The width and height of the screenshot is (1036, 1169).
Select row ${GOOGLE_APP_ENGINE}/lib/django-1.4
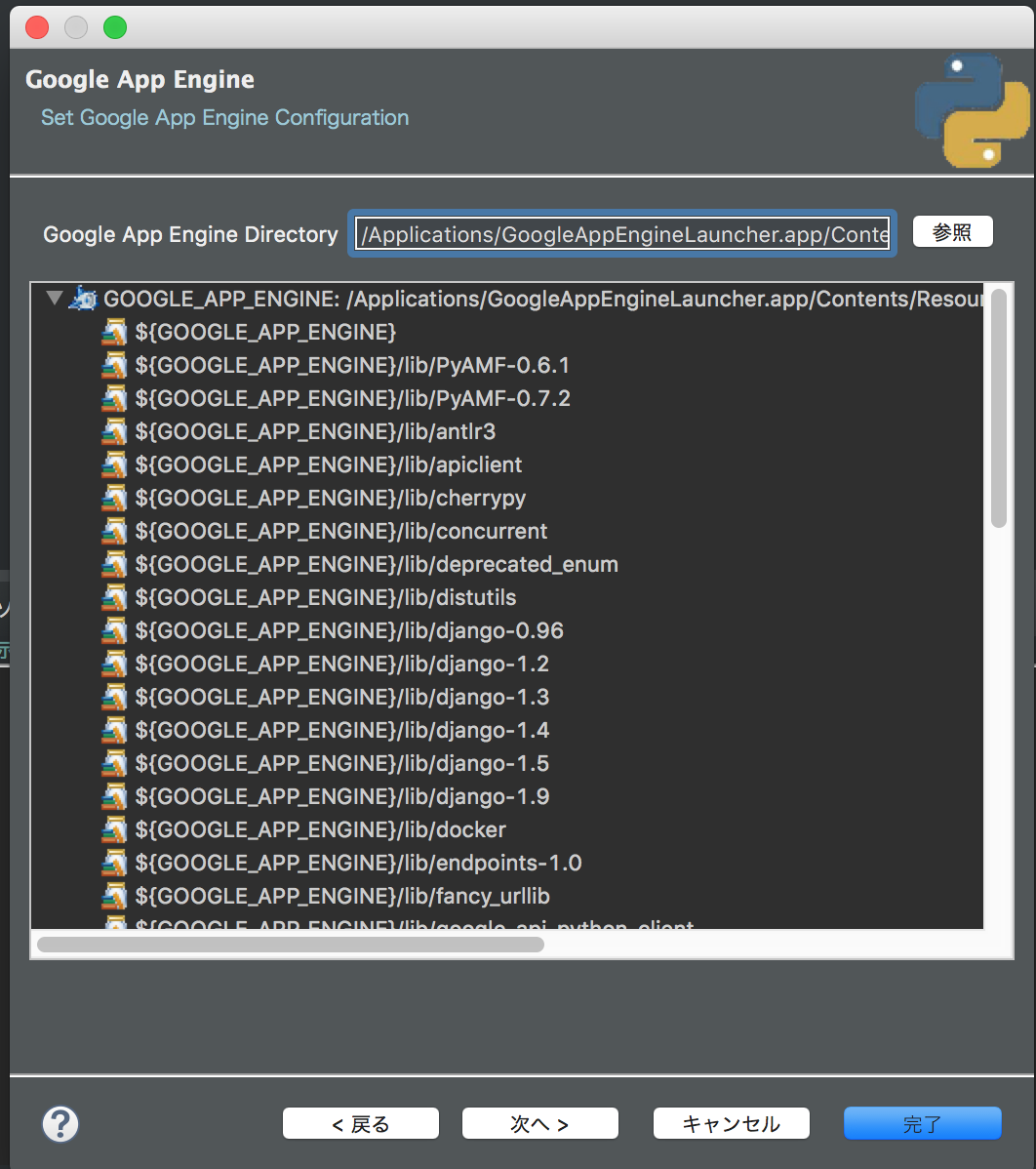pos(342,730)
